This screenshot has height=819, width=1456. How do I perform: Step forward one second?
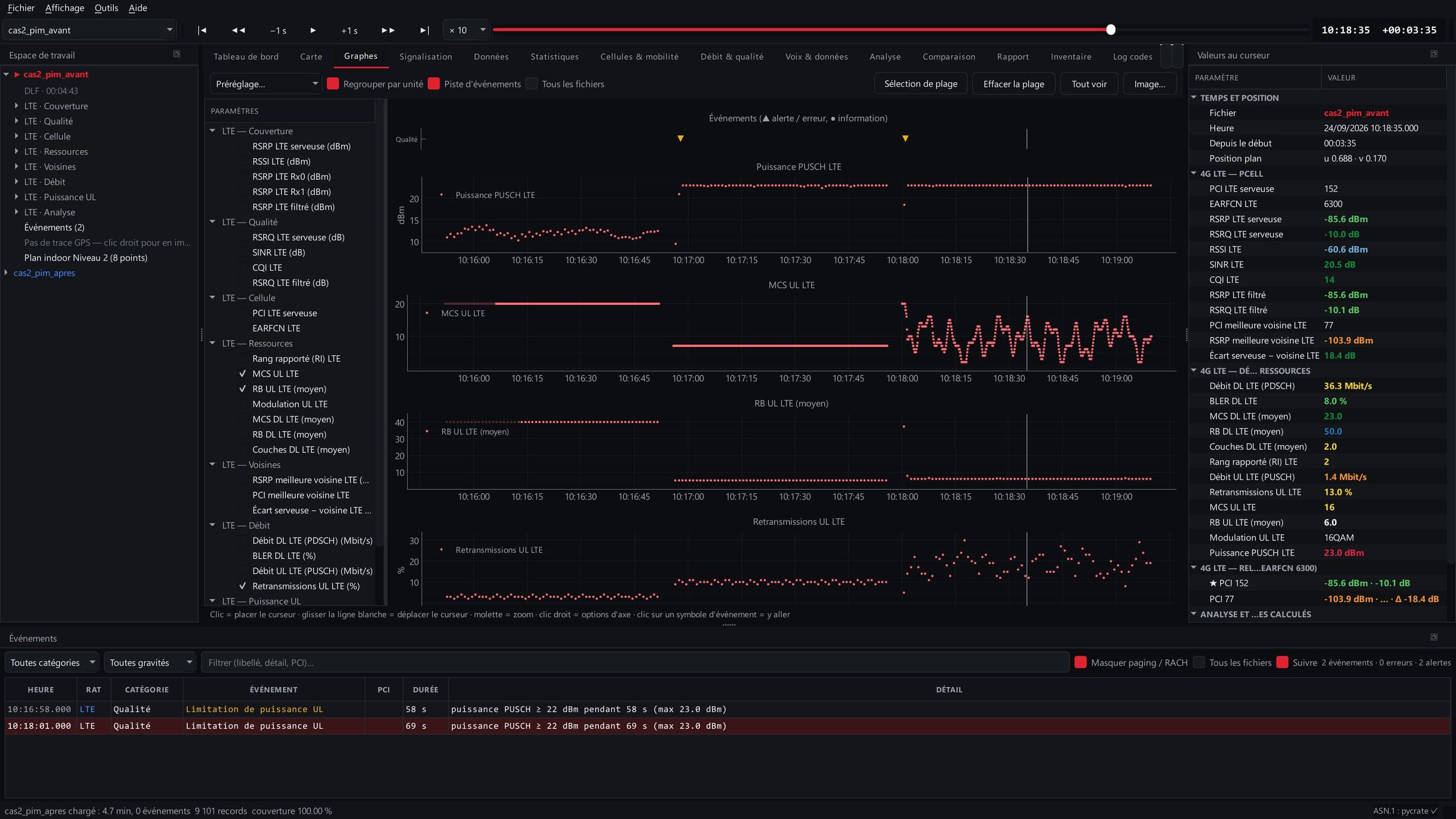[349, 30]
